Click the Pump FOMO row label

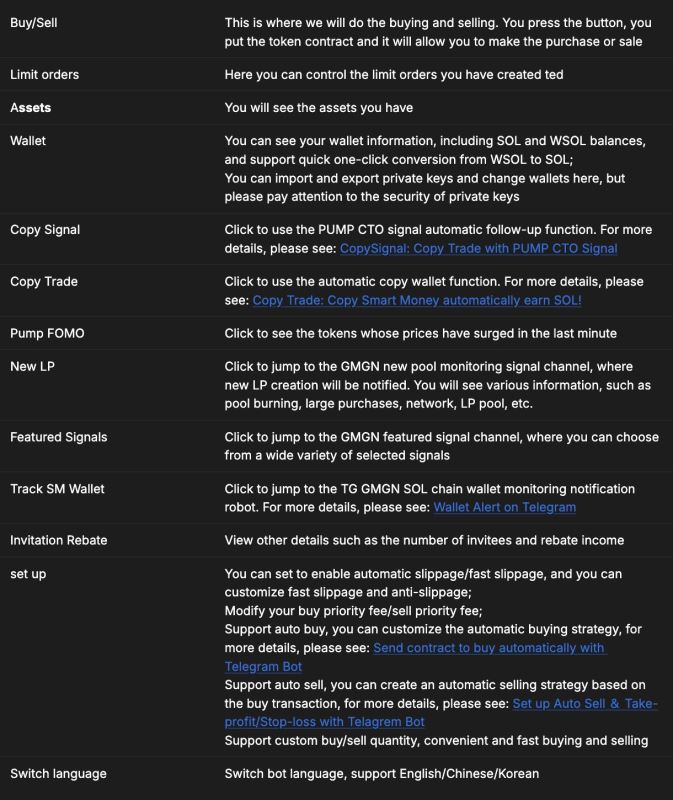(47, 334)
